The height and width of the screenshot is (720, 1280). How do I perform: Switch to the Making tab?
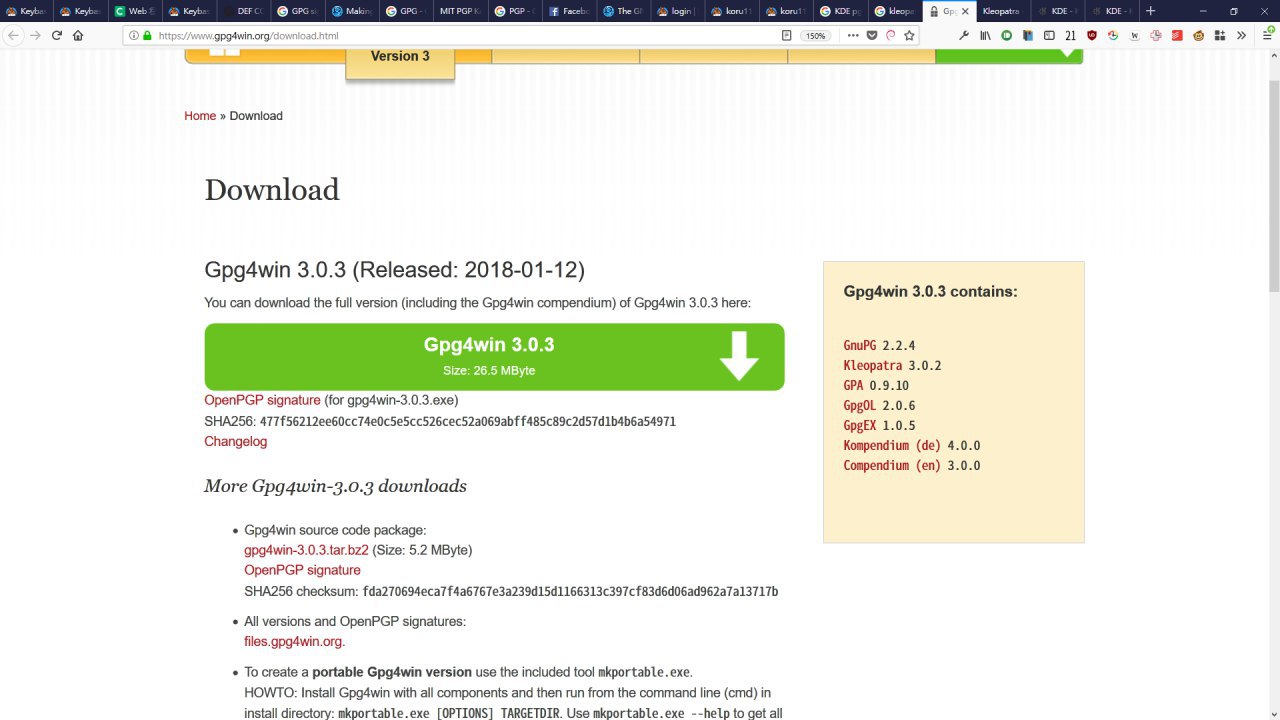351,11
